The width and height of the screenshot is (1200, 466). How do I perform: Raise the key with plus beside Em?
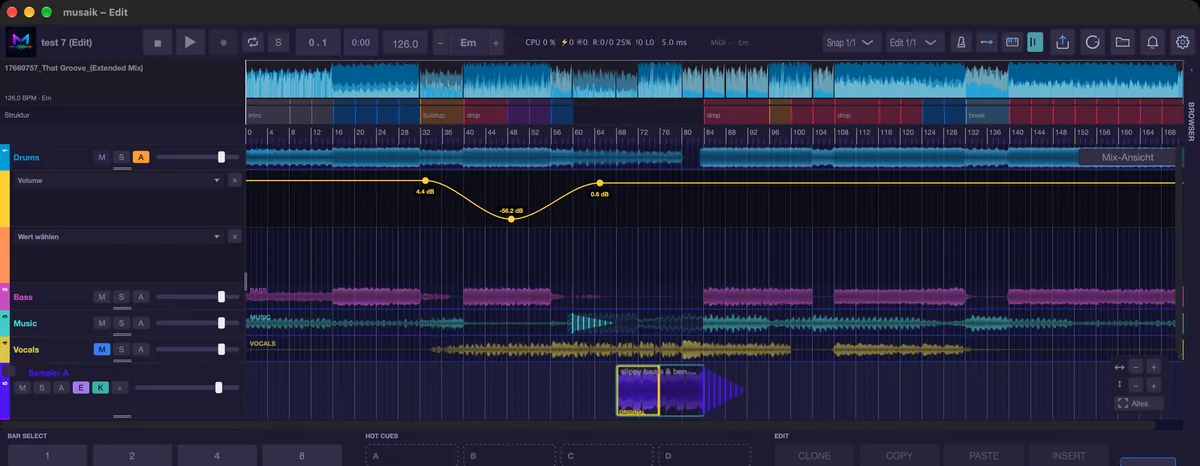click(x=495, y=43)
